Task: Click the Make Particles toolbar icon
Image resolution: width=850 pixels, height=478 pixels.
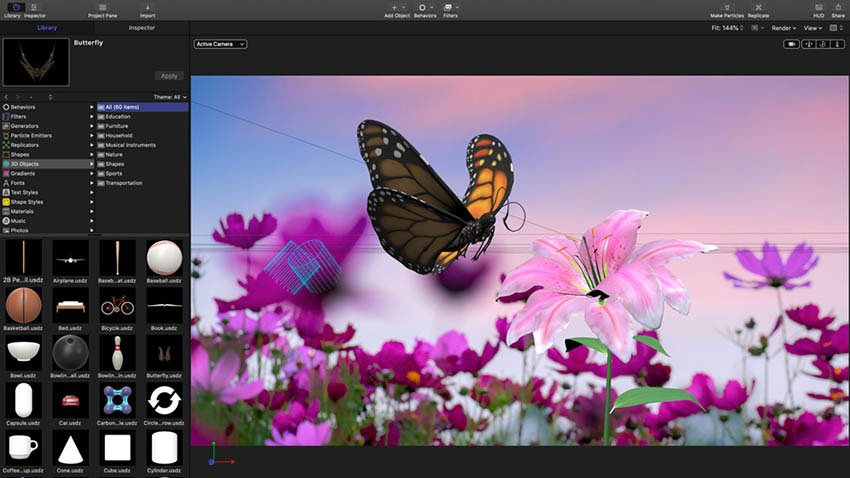Action: click(x=726, y=7)
